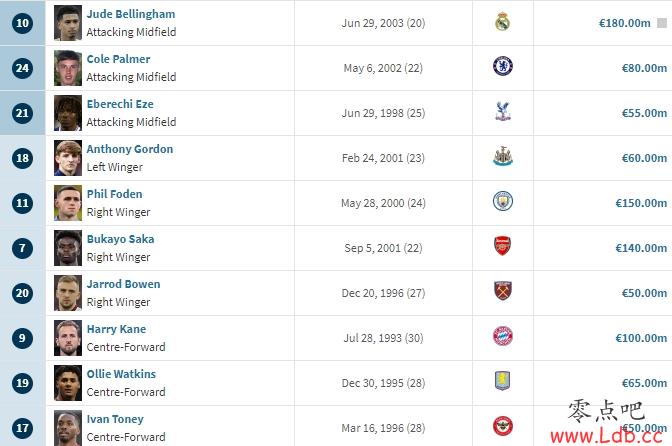
Task: Open the Manchester City club badge
Action: click(503, 201)
